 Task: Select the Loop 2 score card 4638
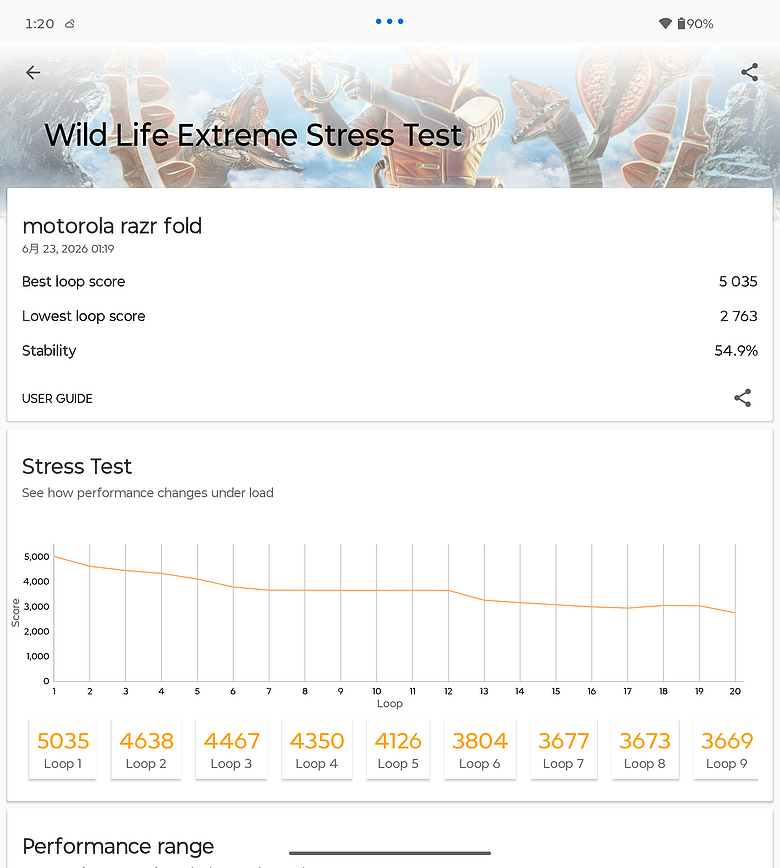click(x=146, y=749)
